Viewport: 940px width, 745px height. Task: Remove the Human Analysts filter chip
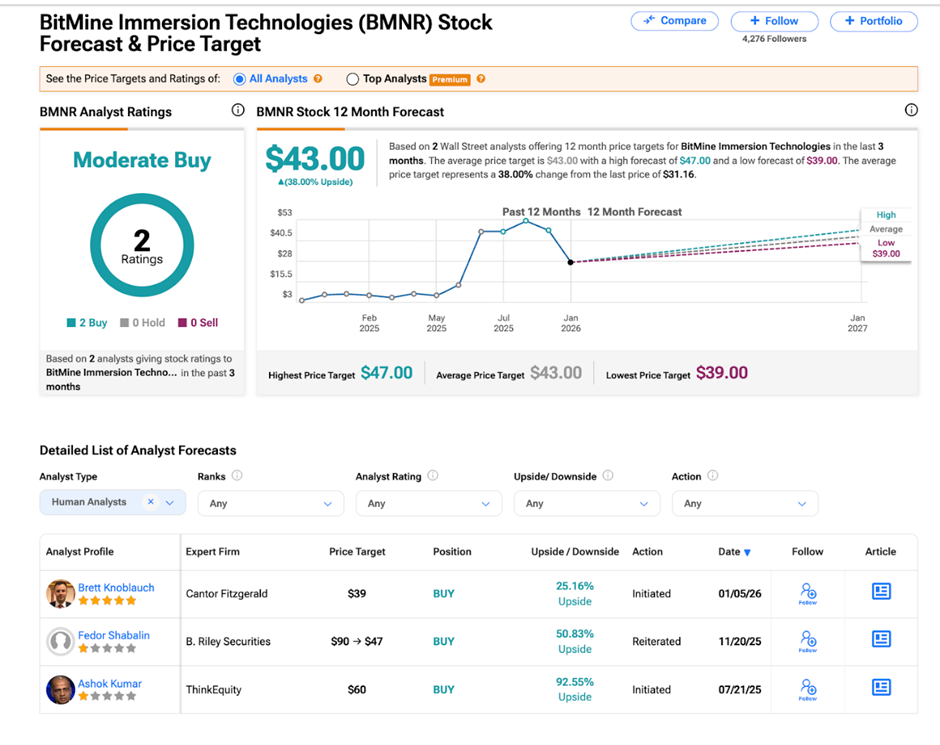pos(151,503)
